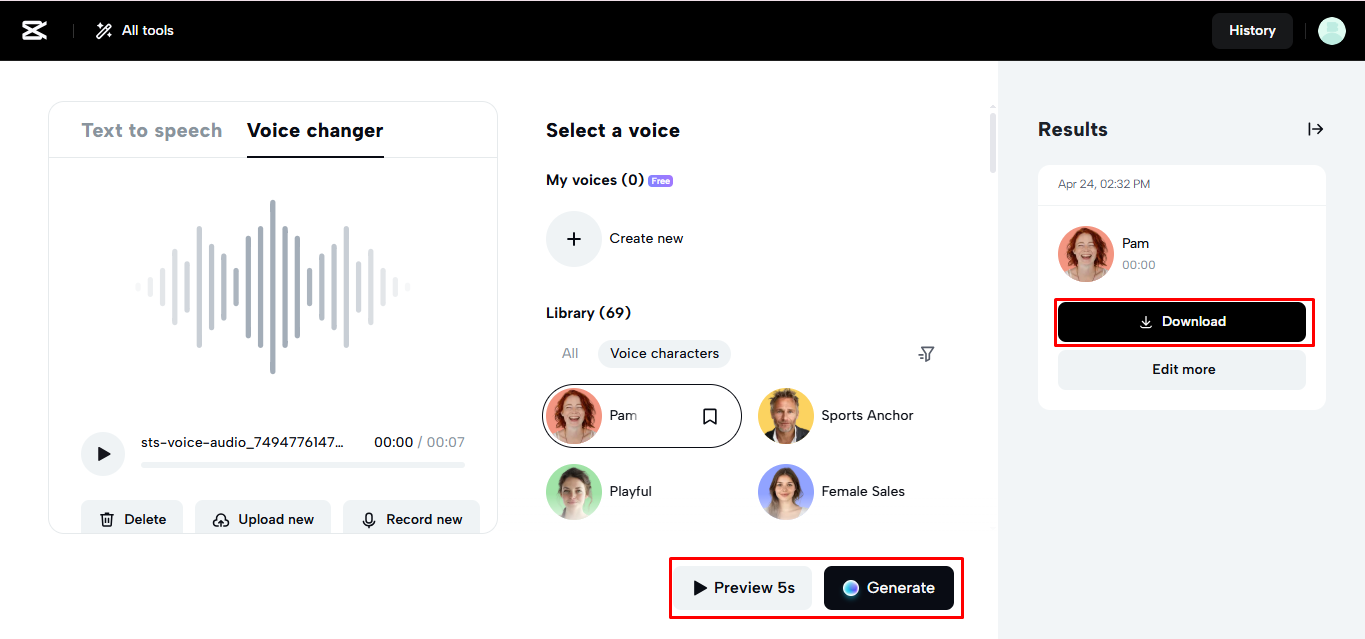The height and width of the screenshot is (639, 1365).
Task: Click the magic wand All tools icon
Action: [x=101, y=30]
